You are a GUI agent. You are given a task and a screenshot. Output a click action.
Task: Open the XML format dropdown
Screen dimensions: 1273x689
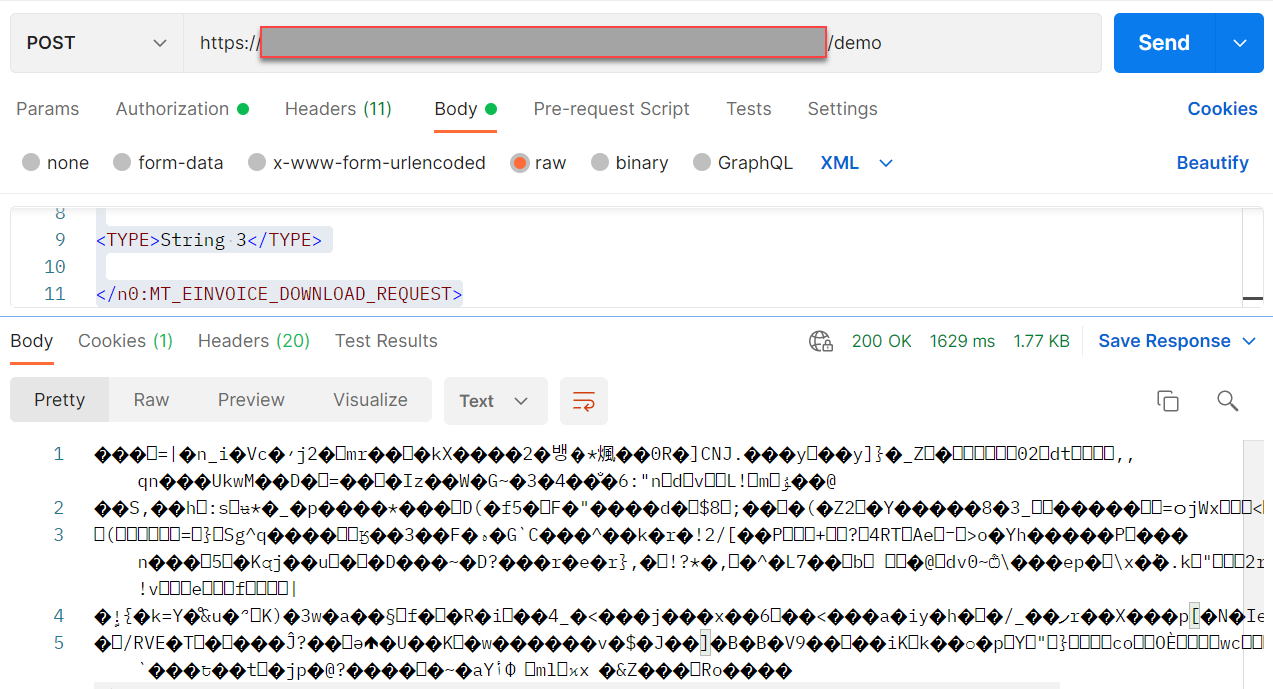(857, 163)
